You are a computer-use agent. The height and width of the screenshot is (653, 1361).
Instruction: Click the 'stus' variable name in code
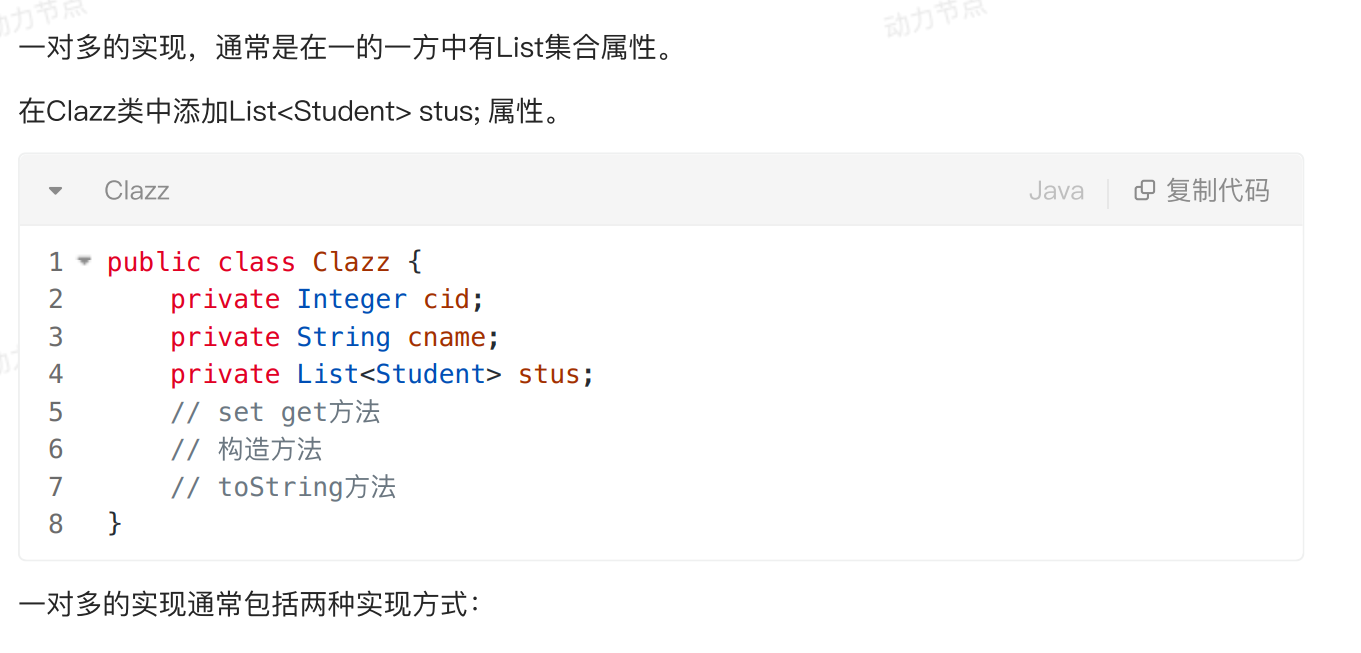pos(548,375)
